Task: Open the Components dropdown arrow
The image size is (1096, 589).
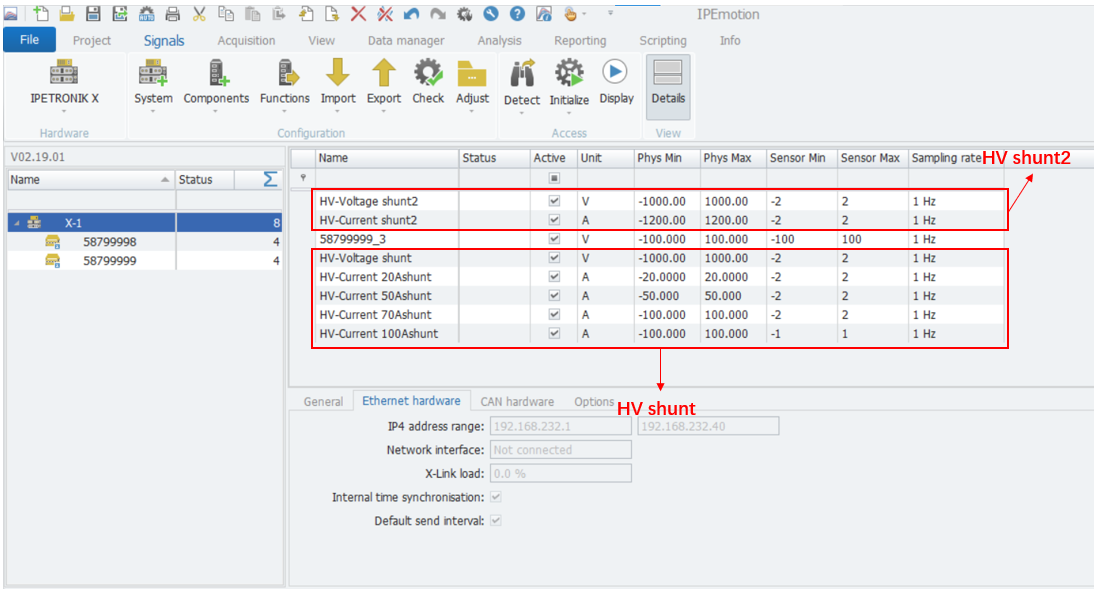Action: [215, 112]
